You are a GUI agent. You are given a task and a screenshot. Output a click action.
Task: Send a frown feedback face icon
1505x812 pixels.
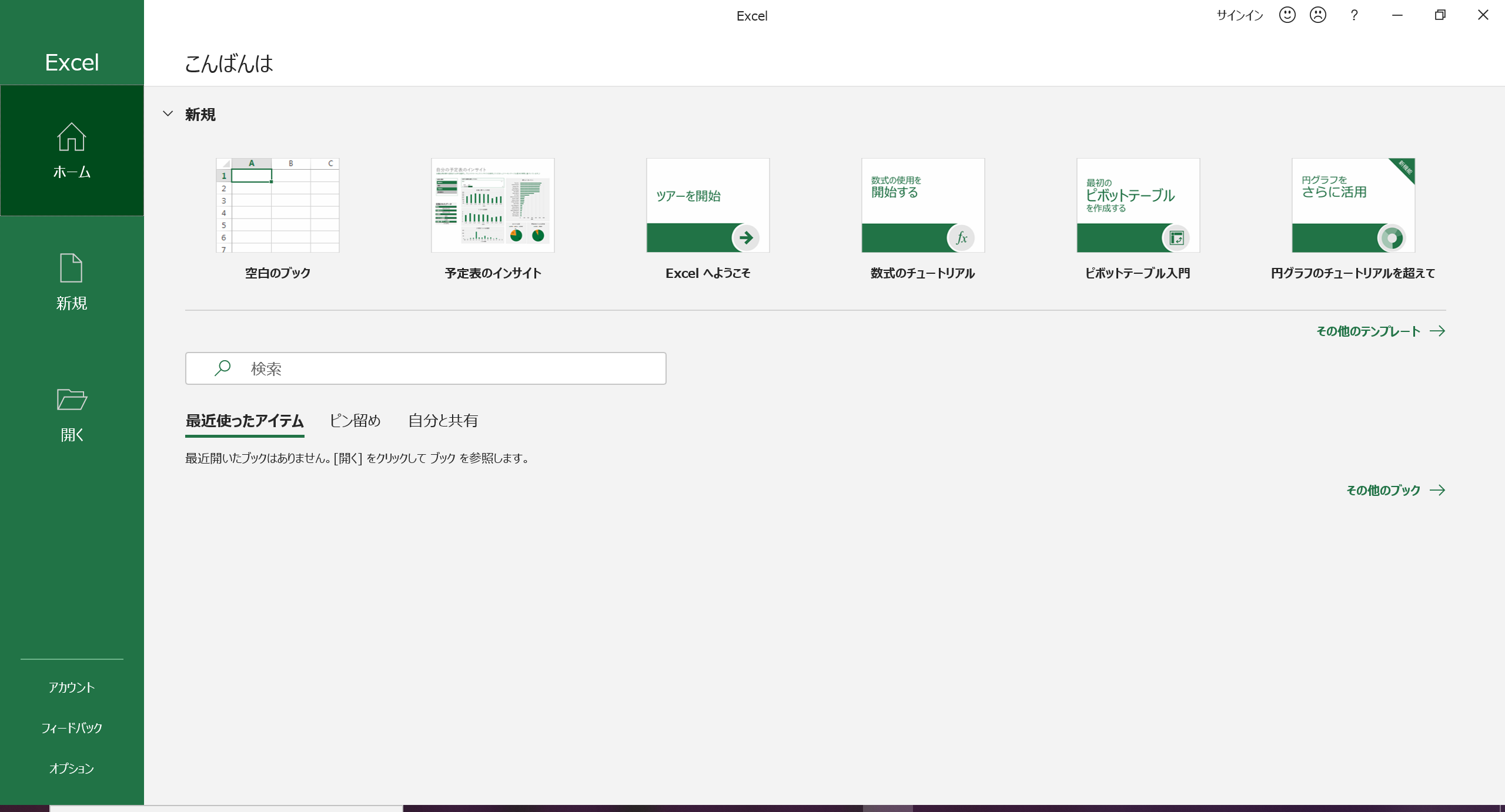(1318, 15)
